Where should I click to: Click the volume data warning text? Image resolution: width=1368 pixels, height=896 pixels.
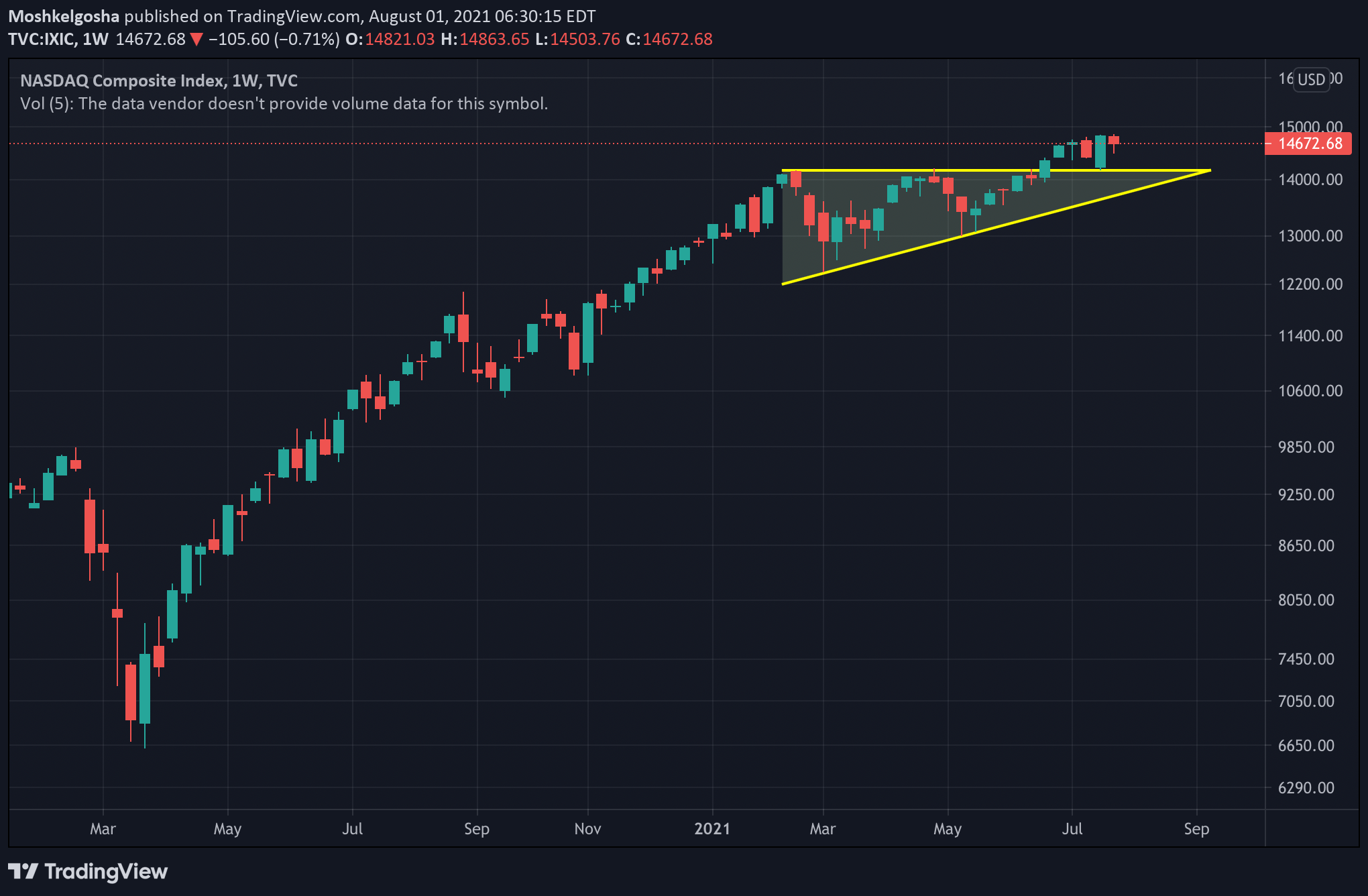(x=284, y=104)
